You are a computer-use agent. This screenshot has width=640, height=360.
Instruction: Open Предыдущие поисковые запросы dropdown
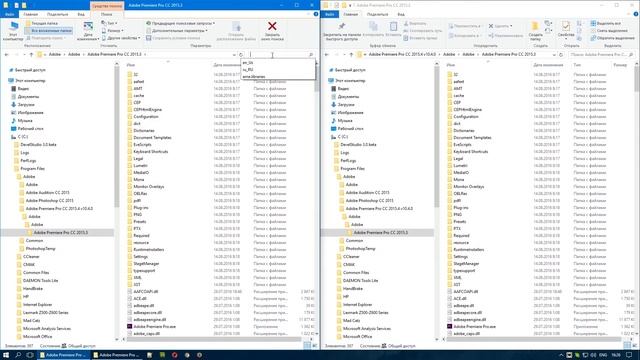click(180, 24)
